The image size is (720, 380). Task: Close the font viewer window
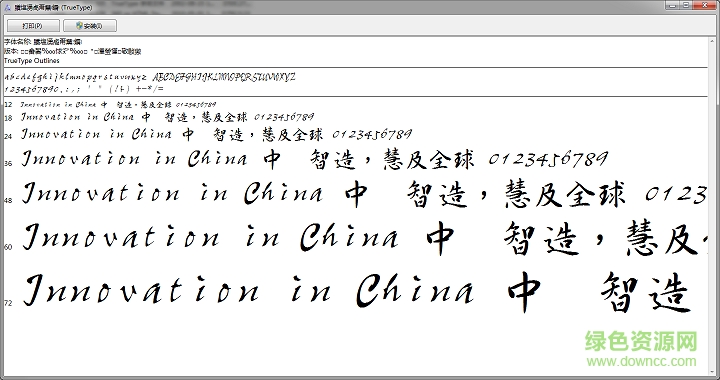point(705,5)
